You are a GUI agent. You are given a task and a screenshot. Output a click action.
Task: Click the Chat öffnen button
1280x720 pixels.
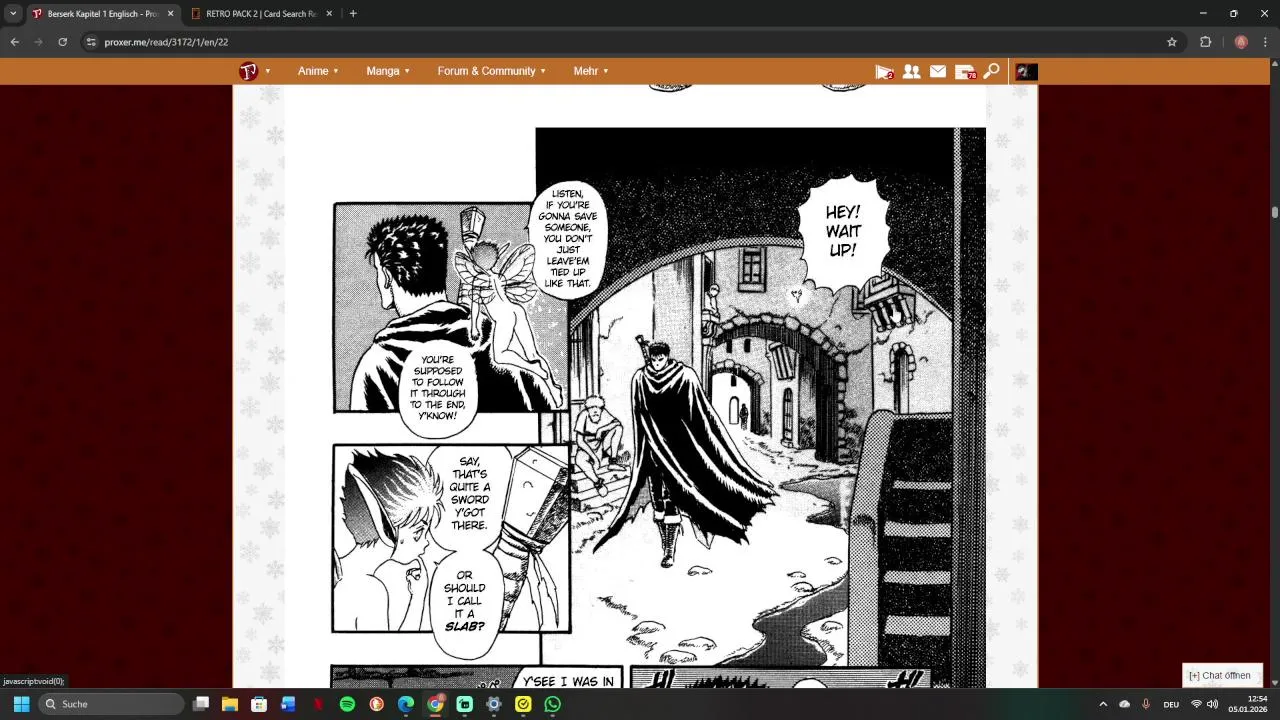click(x=1222, y=675)
